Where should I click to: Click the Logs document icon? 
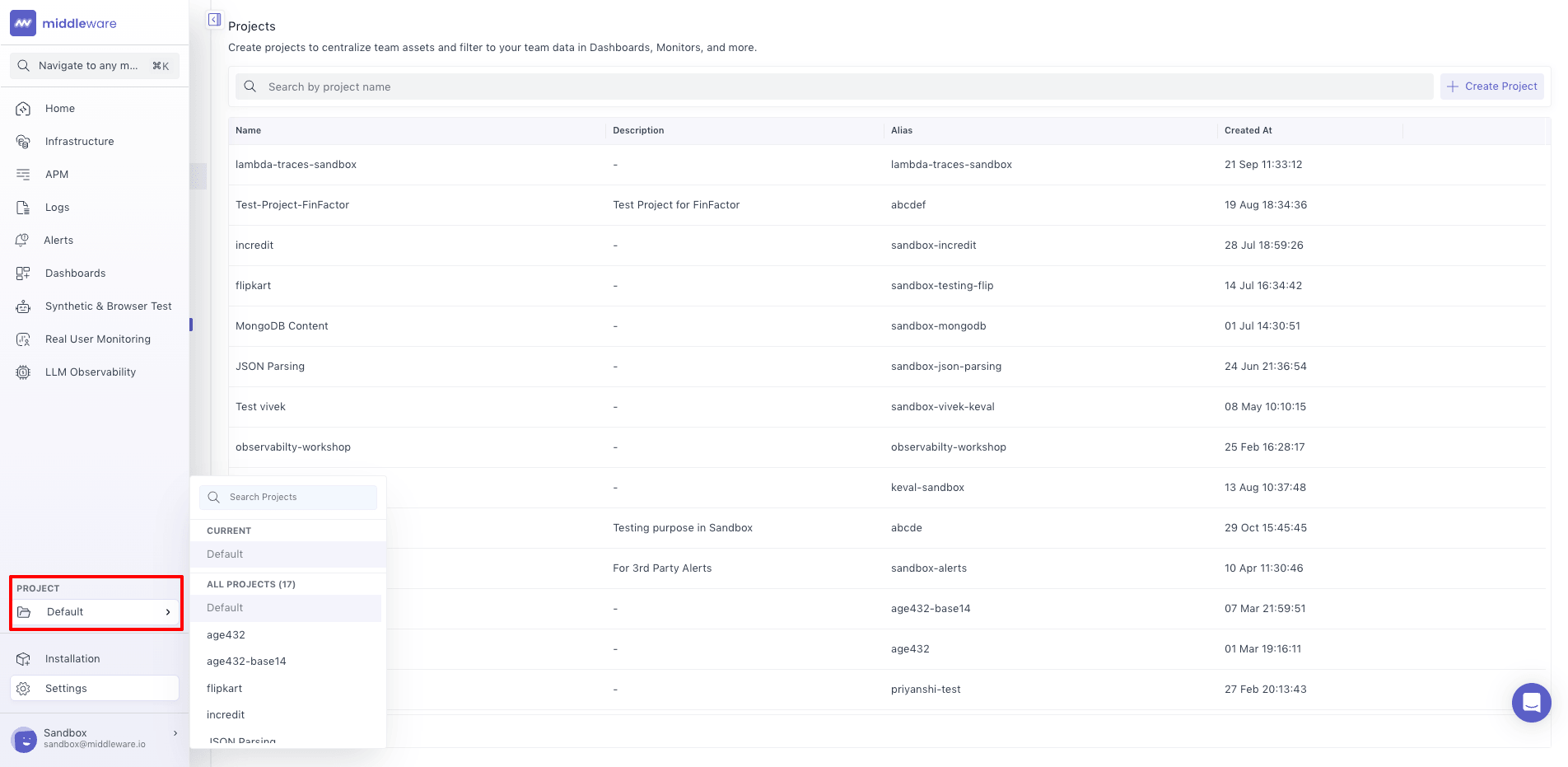tap(23, 208)
